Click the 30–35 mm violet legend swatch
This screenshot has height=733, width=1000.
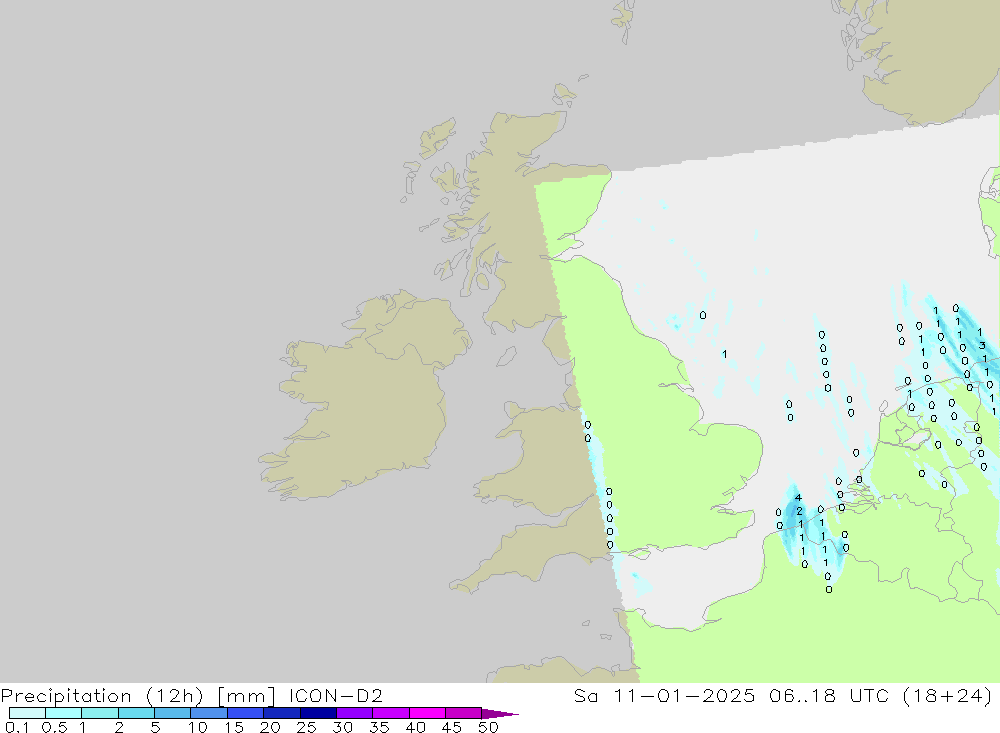(355, 713)
